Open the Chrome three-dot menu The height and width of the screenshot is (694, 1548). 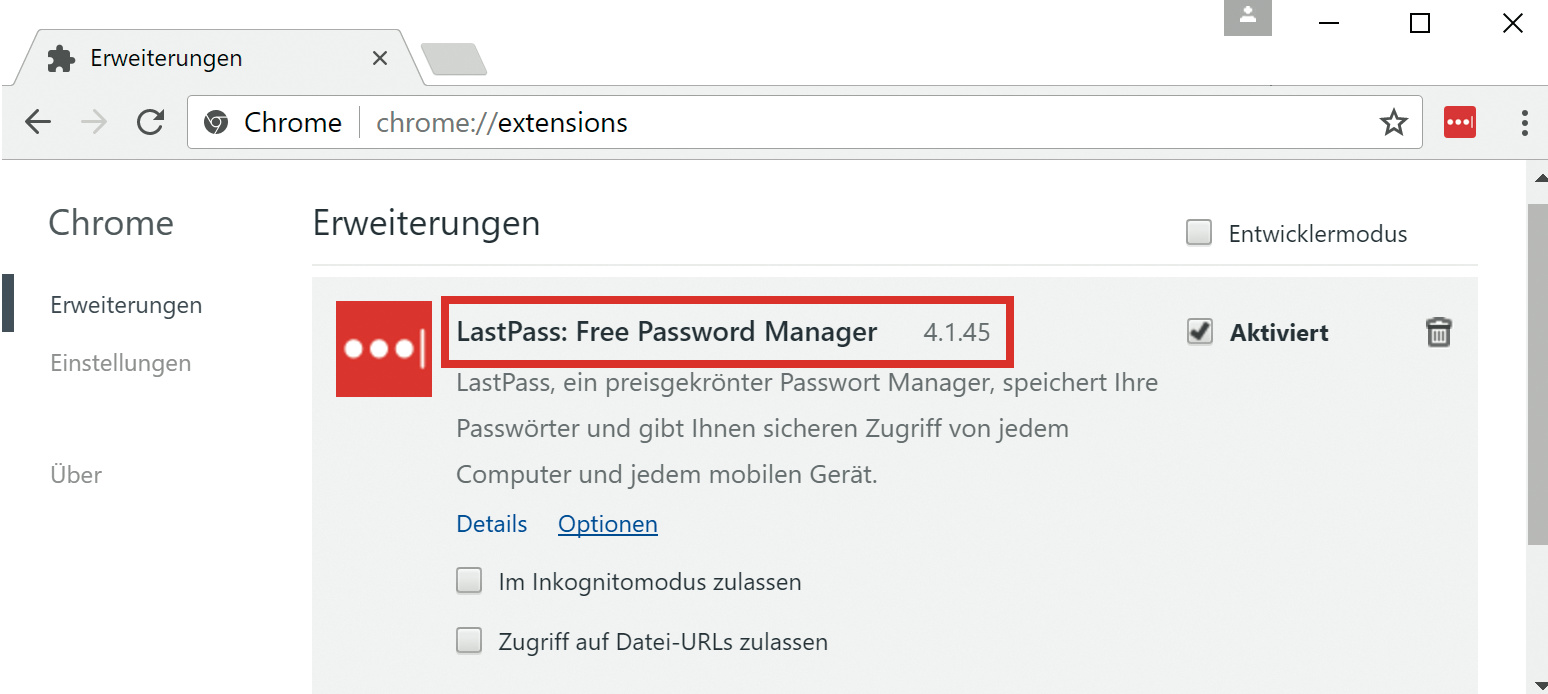[x=1524, y=123]
